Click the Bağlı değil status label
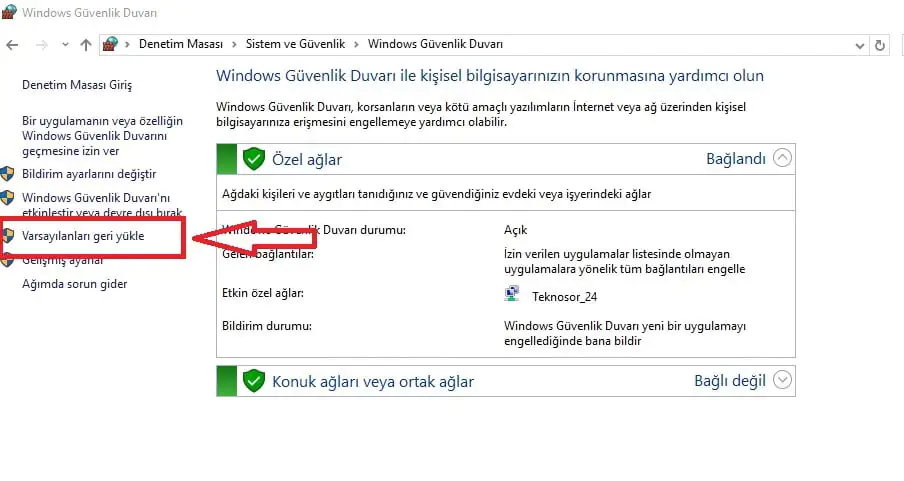Image resolution: width=904 pixels, height=481 pixels. tap(730, 381)
